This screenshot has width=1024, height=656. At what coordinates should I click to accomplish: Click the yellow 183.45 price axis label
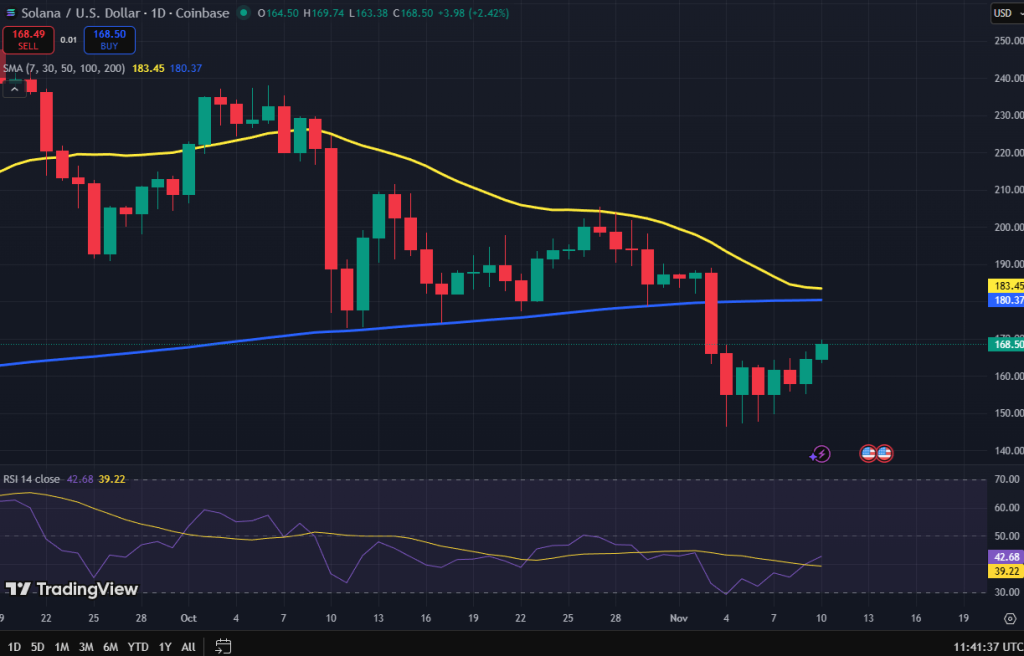tap(1006, 286)
